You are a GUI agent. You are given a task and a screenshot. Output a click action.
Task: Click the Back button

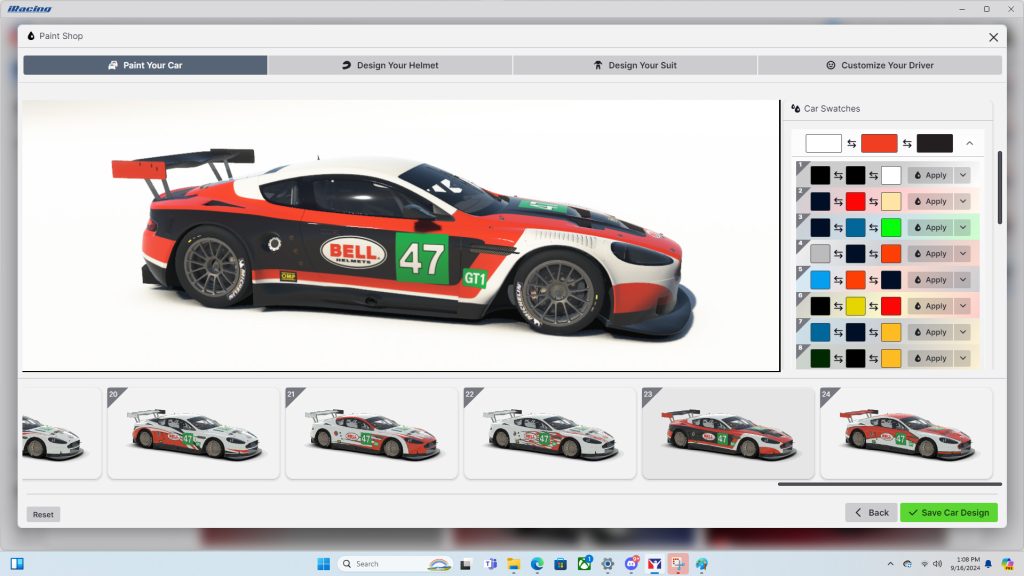click(871, 512)
